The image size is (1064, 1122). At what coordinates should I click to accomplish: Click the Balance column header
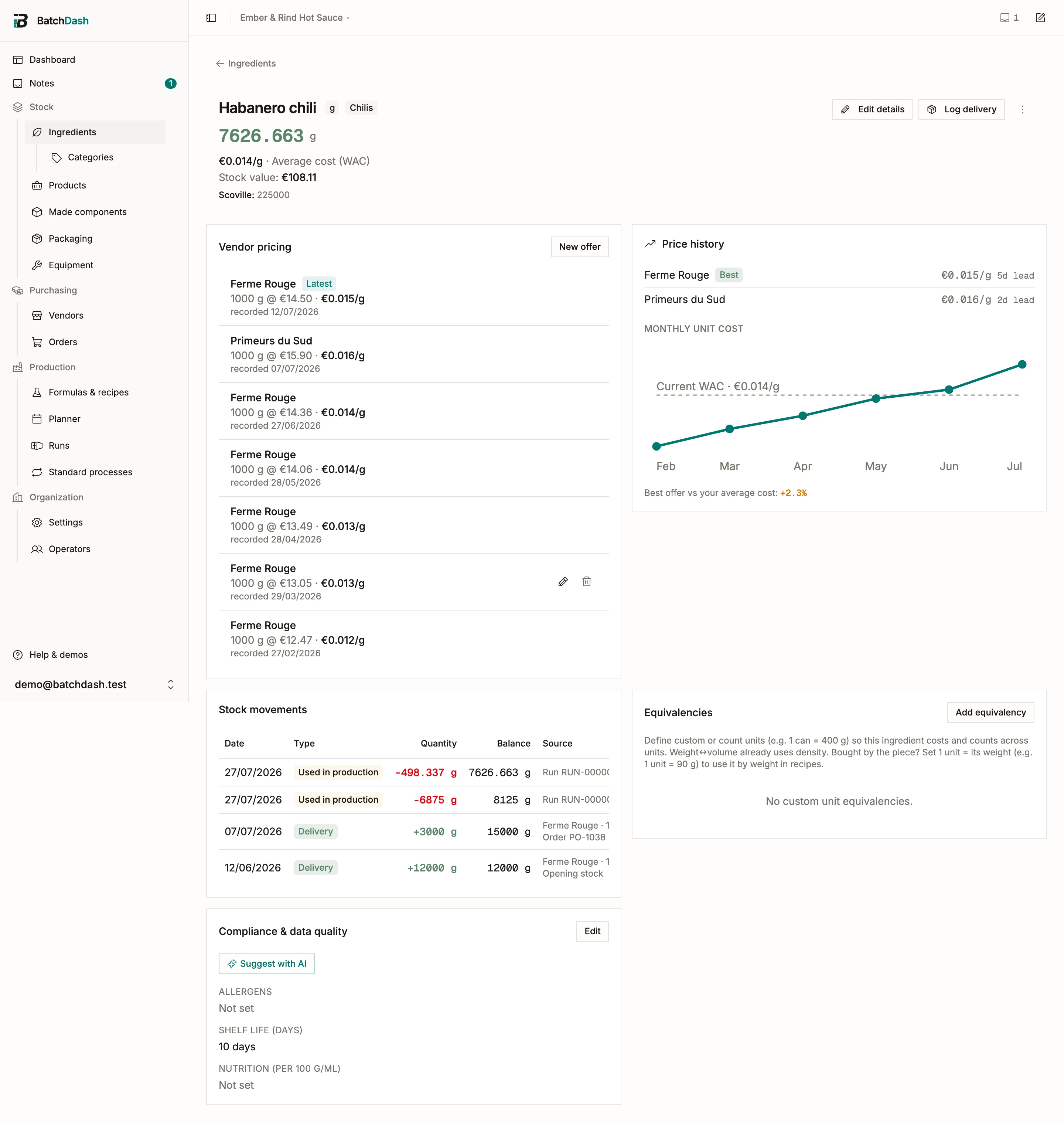(x=513, y=744)
